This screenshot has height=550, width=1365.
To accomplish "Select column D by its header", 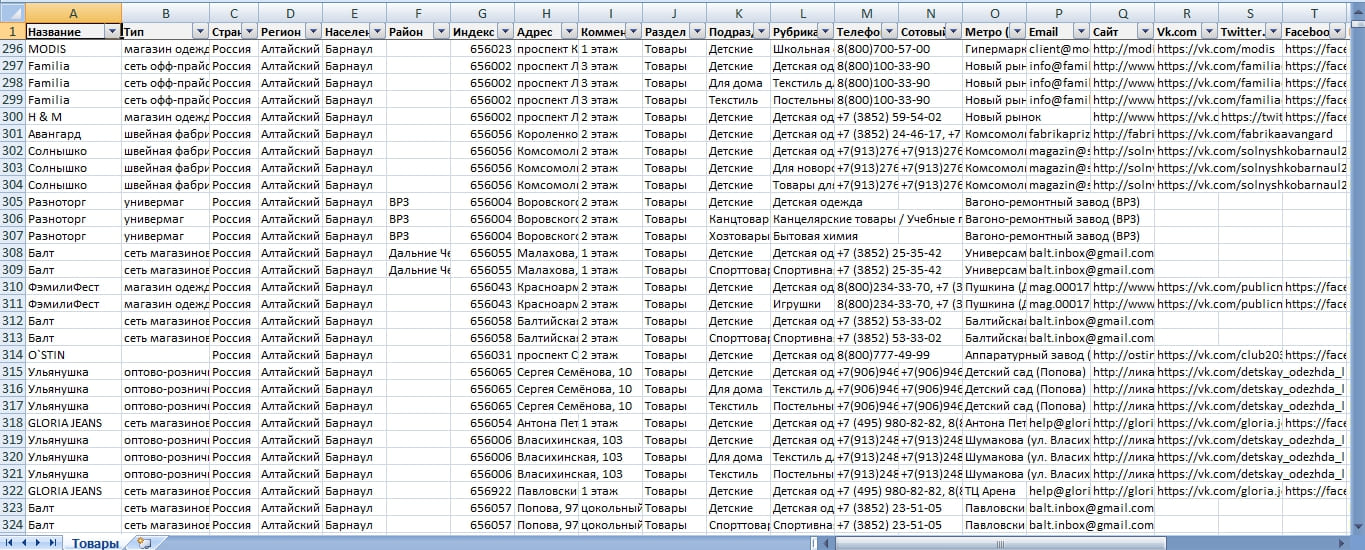I will (290, 13).
